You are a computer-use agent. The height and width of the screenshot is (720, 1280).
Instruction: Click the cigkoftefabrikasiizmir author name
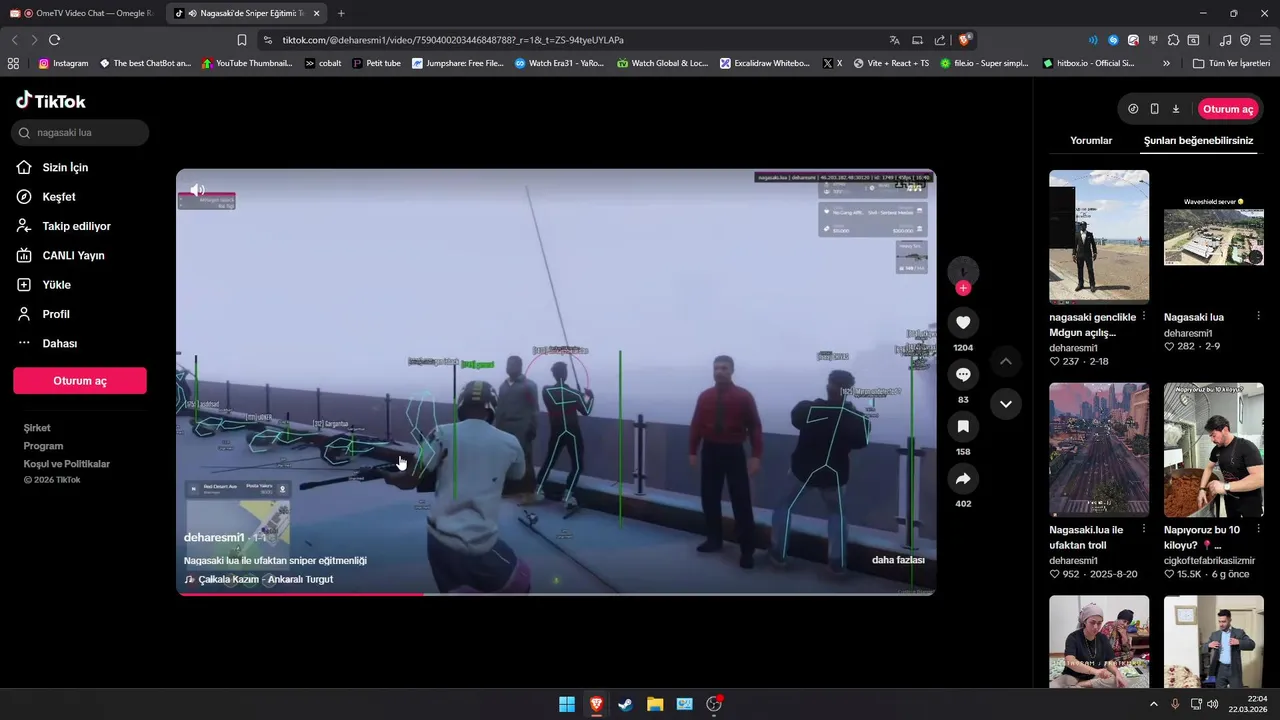1209,560
